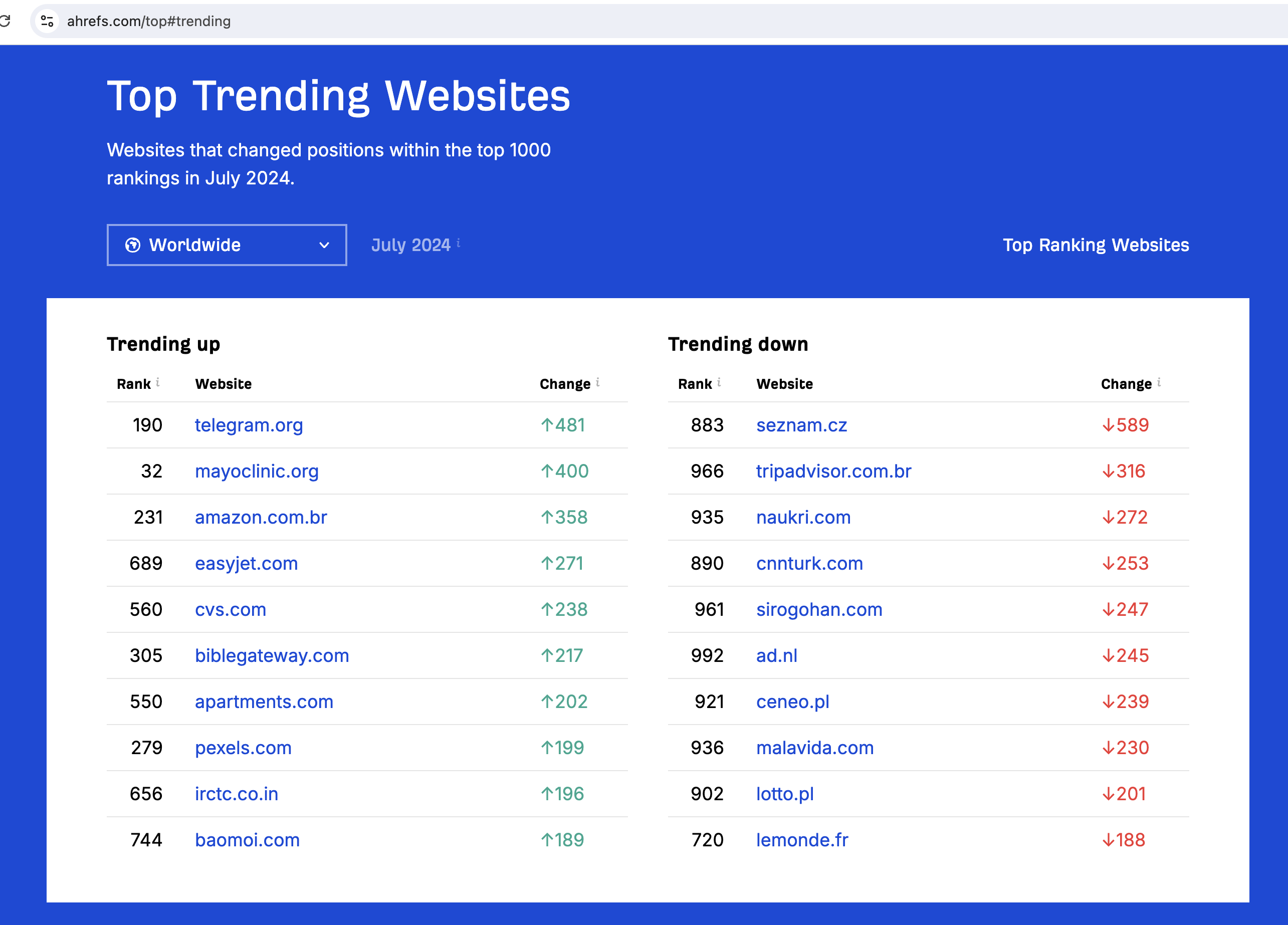
Task: Click Trending down Change info icon
Action: pos(1159,382)
